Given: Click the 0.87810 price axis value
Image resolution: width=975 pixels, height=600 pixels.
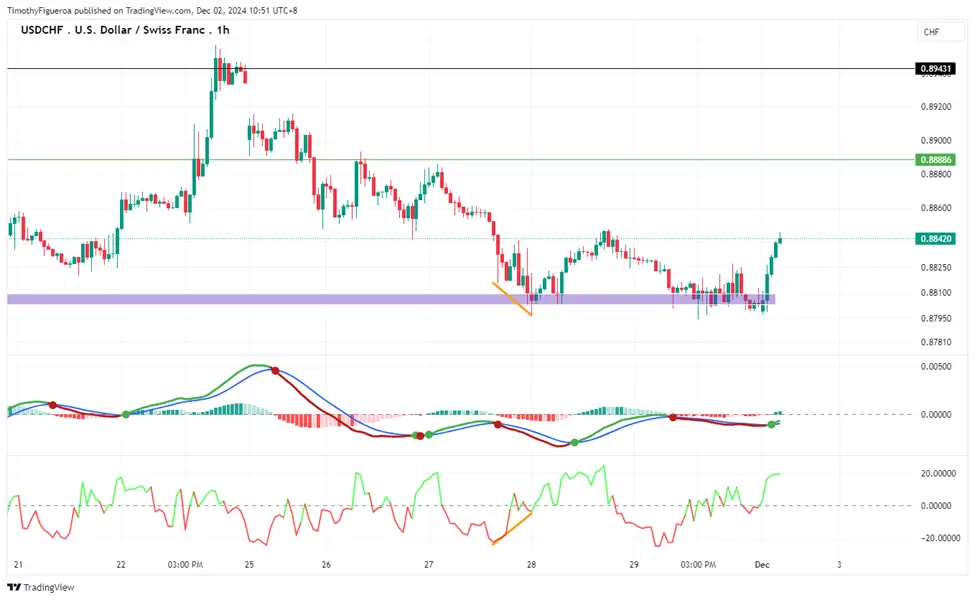Looking at the screenshot, I should [936, 342].
